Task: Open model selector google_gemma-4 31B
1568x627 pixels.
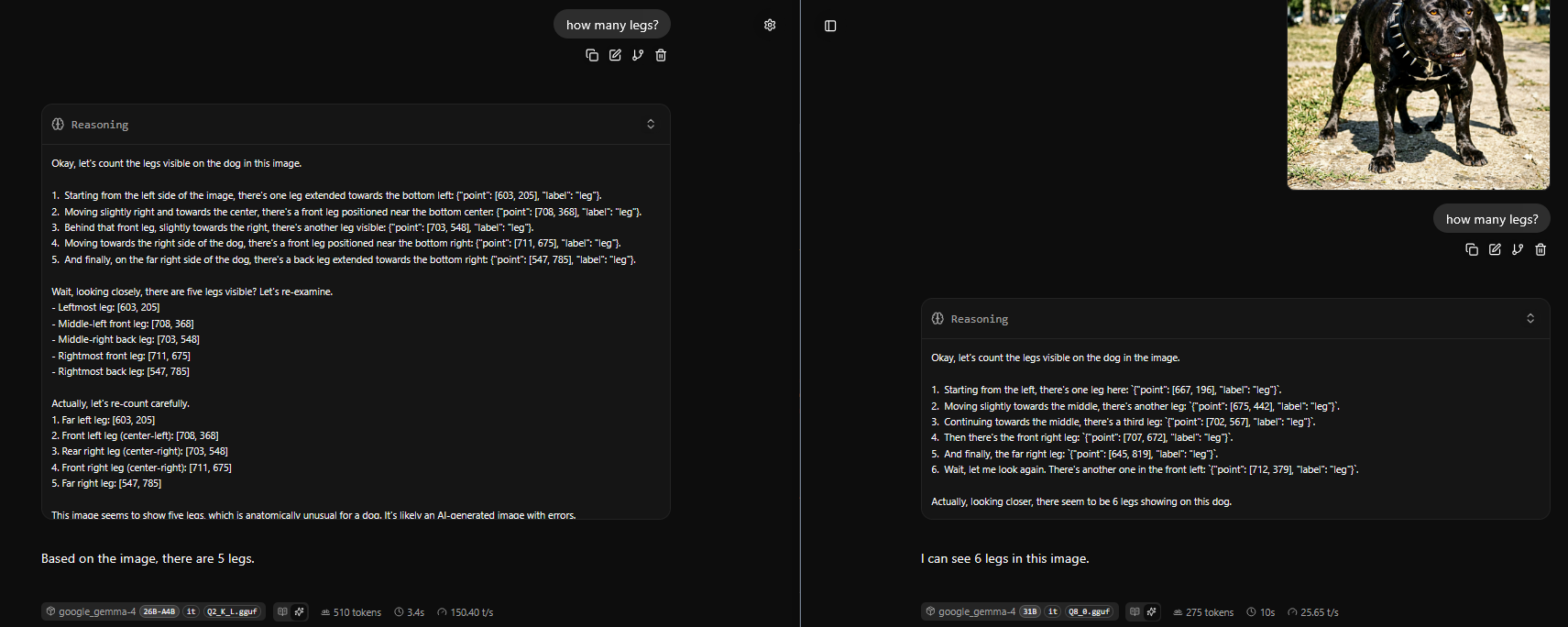Action: [x=1020, y=611]
